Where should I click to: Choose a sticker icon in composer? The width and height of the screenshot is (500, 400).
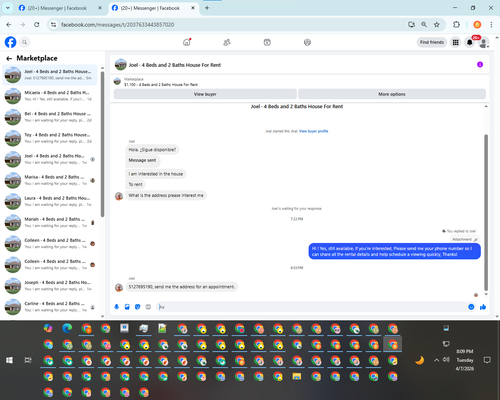(138, 307)
